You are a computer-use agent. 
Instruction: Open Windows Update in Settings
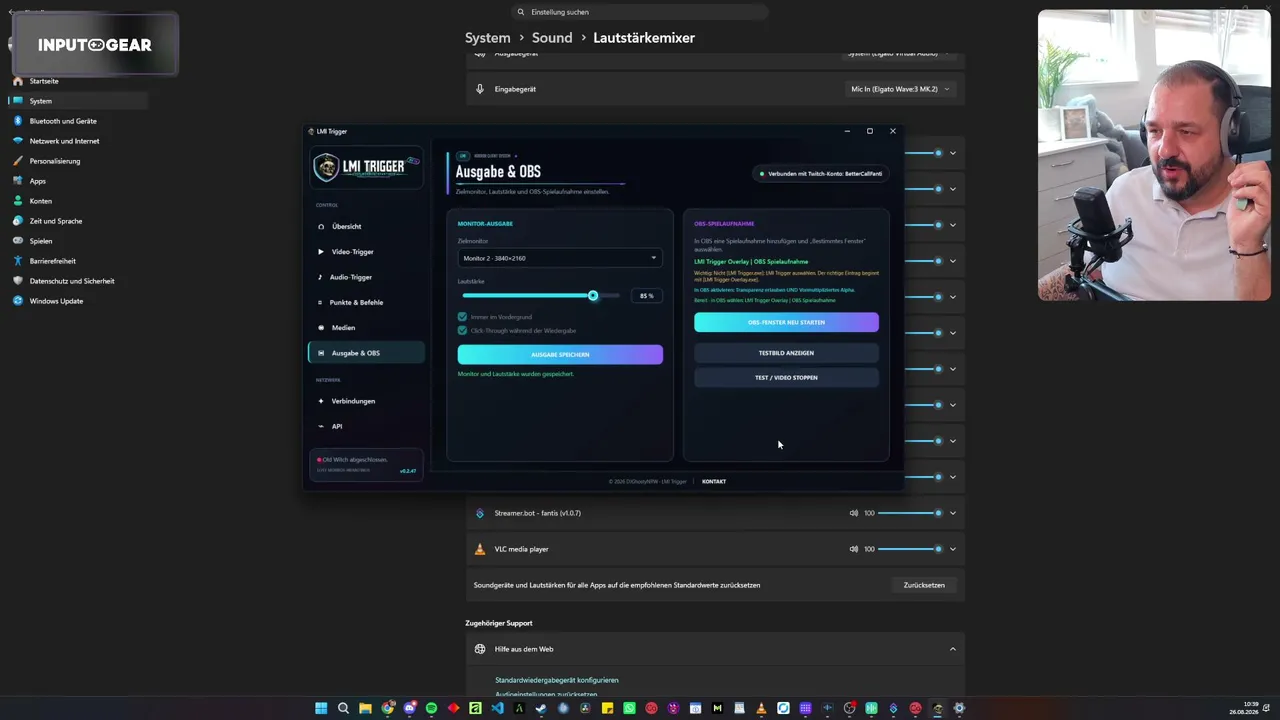pos(78,301)
